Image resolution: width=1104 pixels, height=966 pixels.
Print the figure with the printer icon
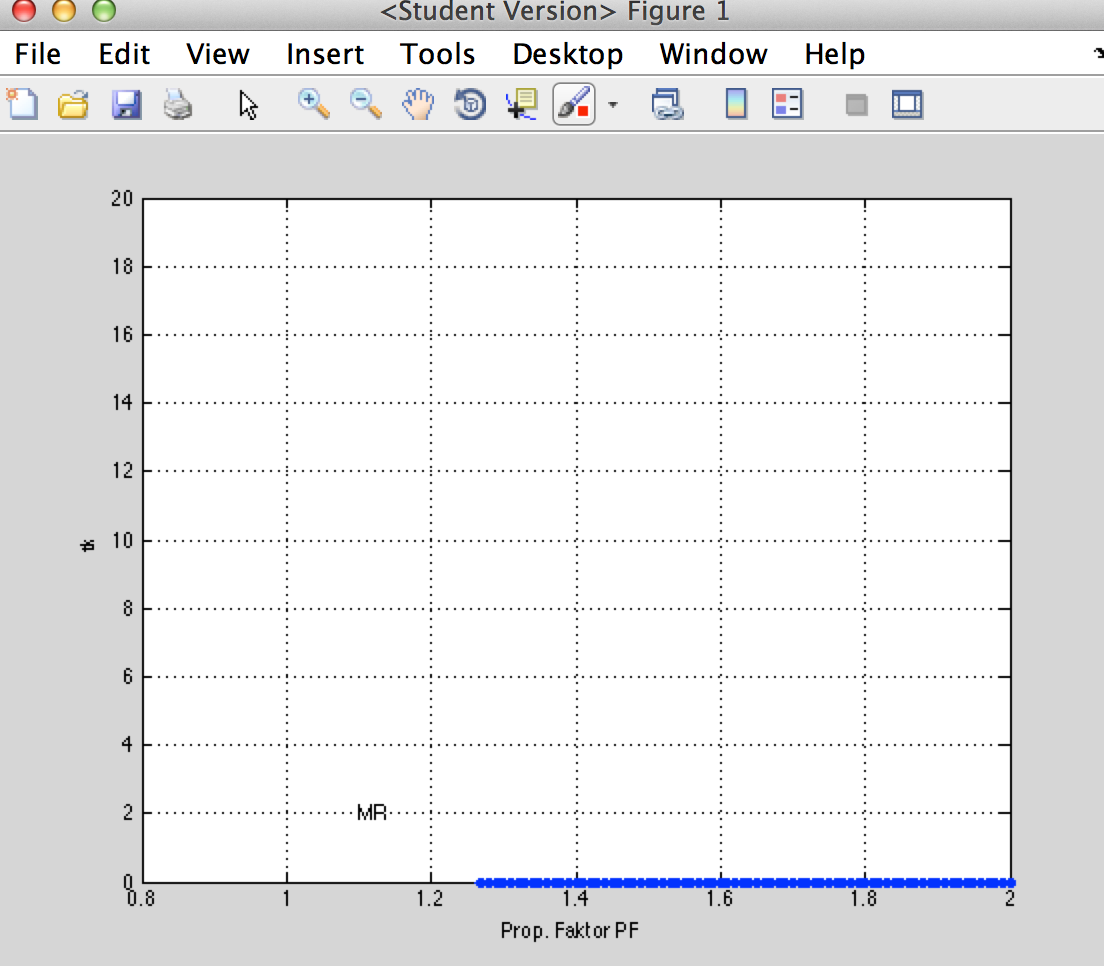(178, 104)
